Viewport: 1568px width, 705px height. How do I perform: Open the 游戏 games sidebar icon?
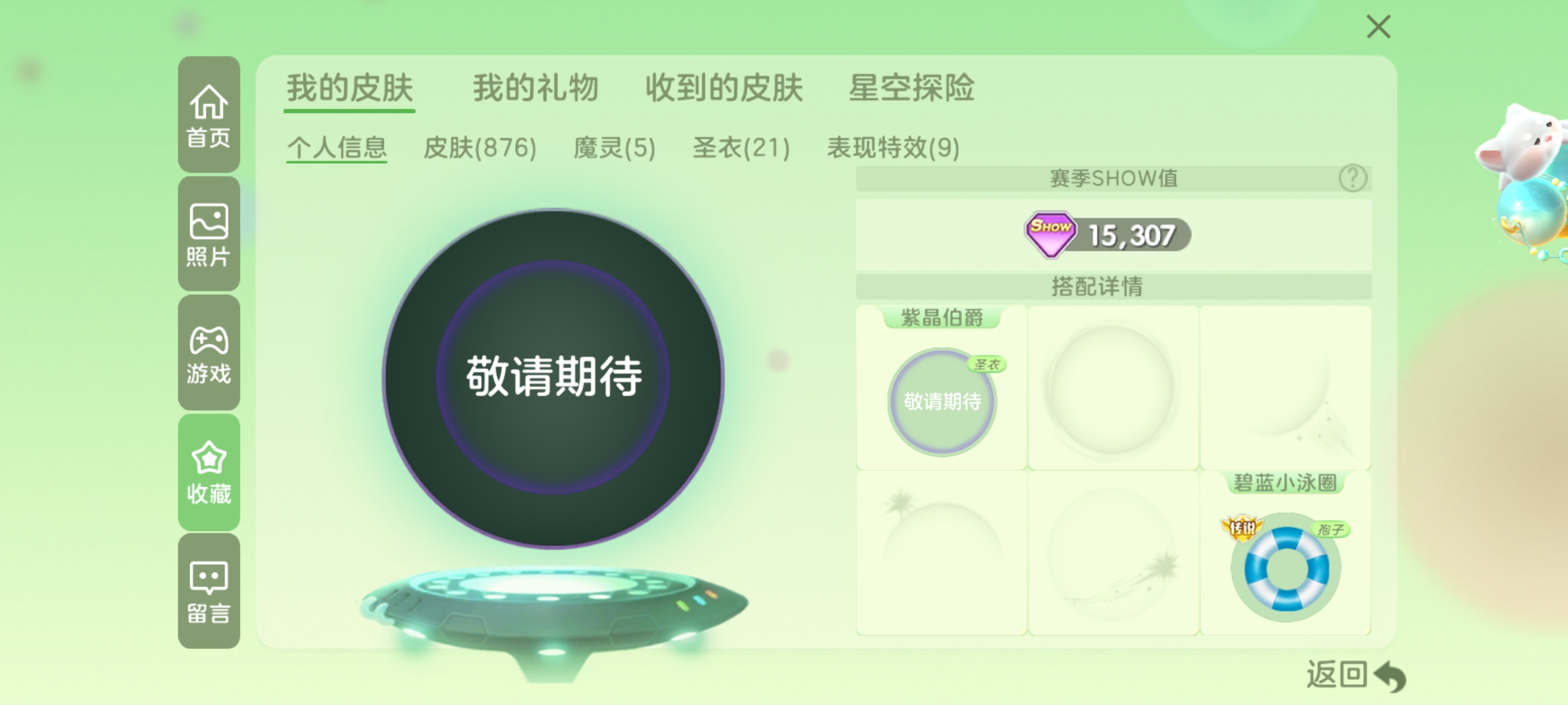[209, 353]
